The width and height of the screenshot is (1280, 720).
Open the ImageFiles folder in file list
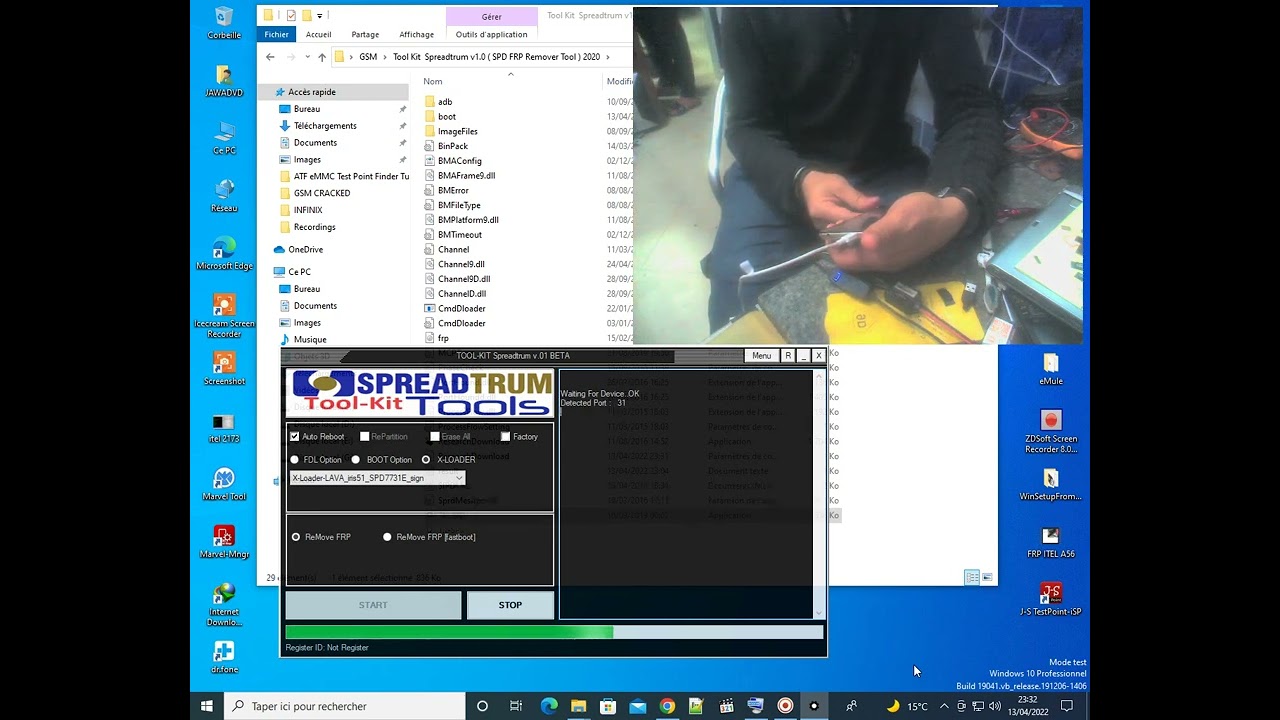tap(457, 131)
